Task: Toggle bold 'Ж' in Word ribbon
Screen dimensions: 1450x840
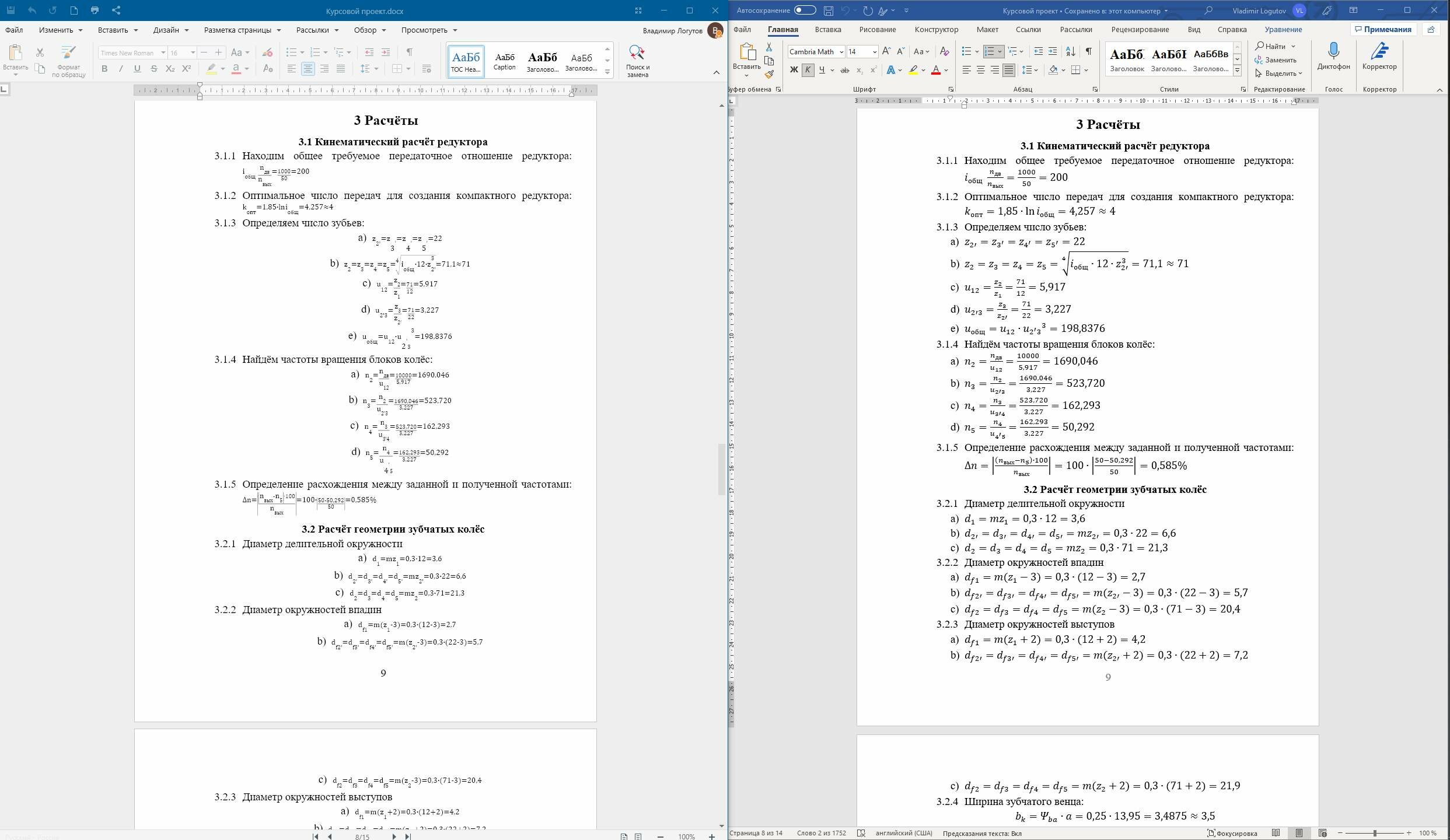Action: click(794, 70)
